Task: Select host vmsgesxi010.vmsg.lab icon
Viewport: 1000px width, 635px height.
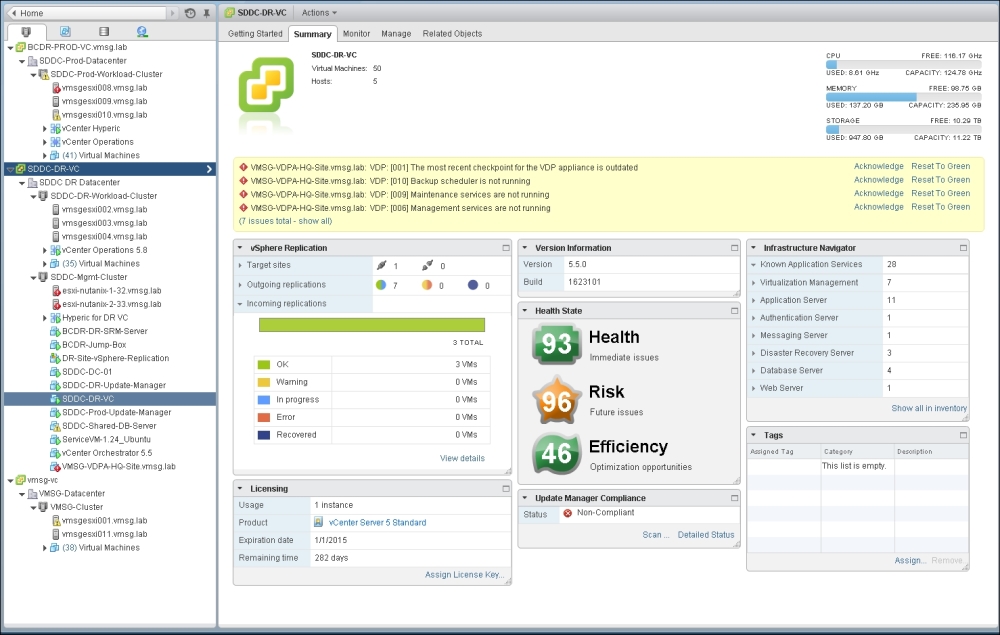Action: tap(55, 115)
